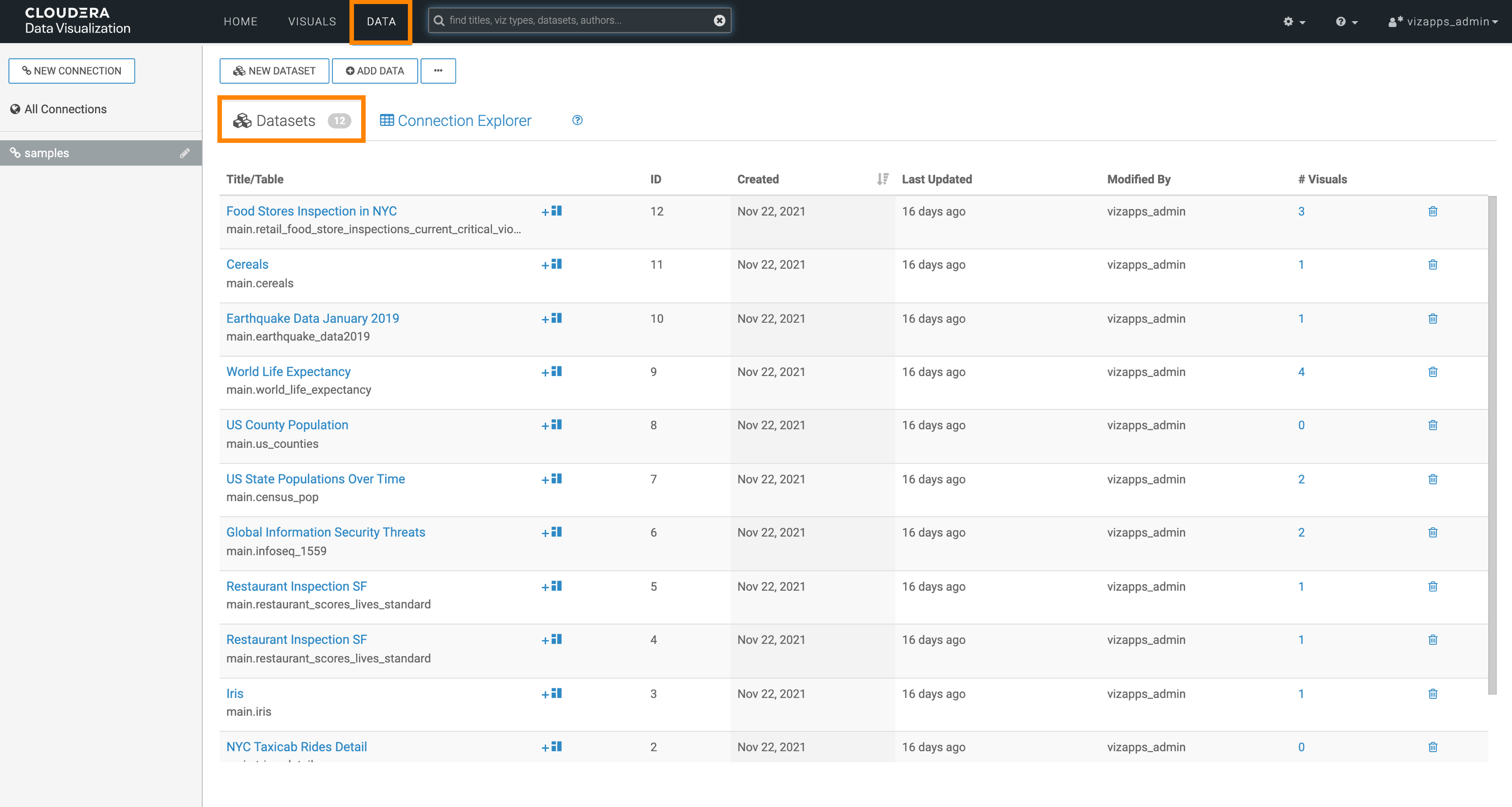Click new visual icon for Global Information Security Threats
This screenshot has height=807, width=1512.
[552, 532]
